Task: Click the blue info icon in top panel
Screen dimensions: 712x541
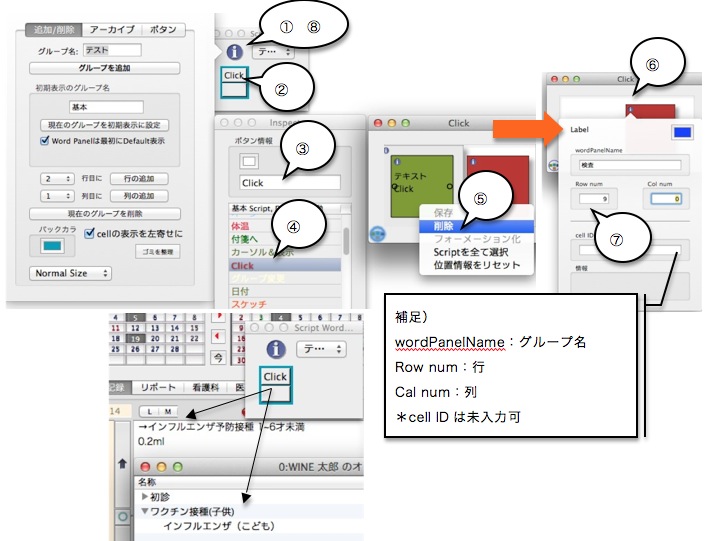Action: (x=234, y=51)
